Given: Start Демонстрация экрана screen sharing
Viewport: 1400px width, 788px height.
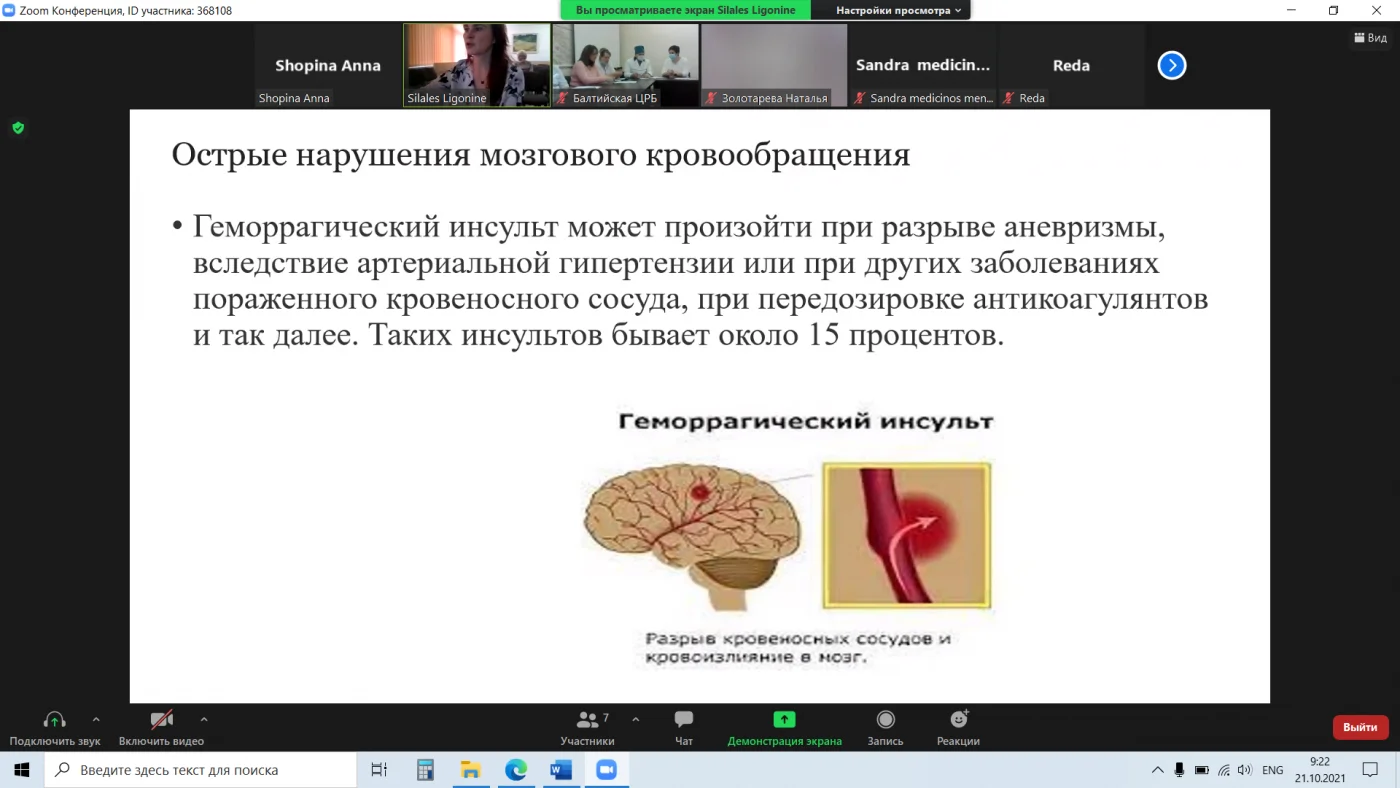Looking at the screenshot, I should 784,727.
